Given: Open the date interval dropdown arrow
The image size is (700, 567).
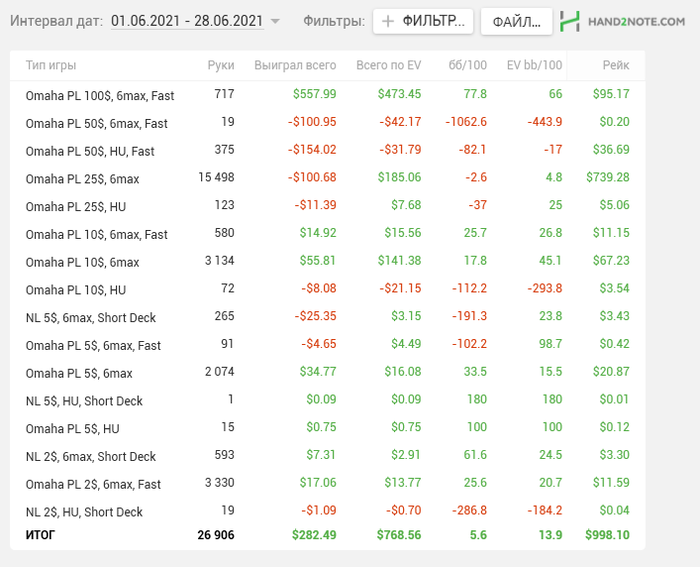Looking at the screenshot, I should (x=275, y=21).
